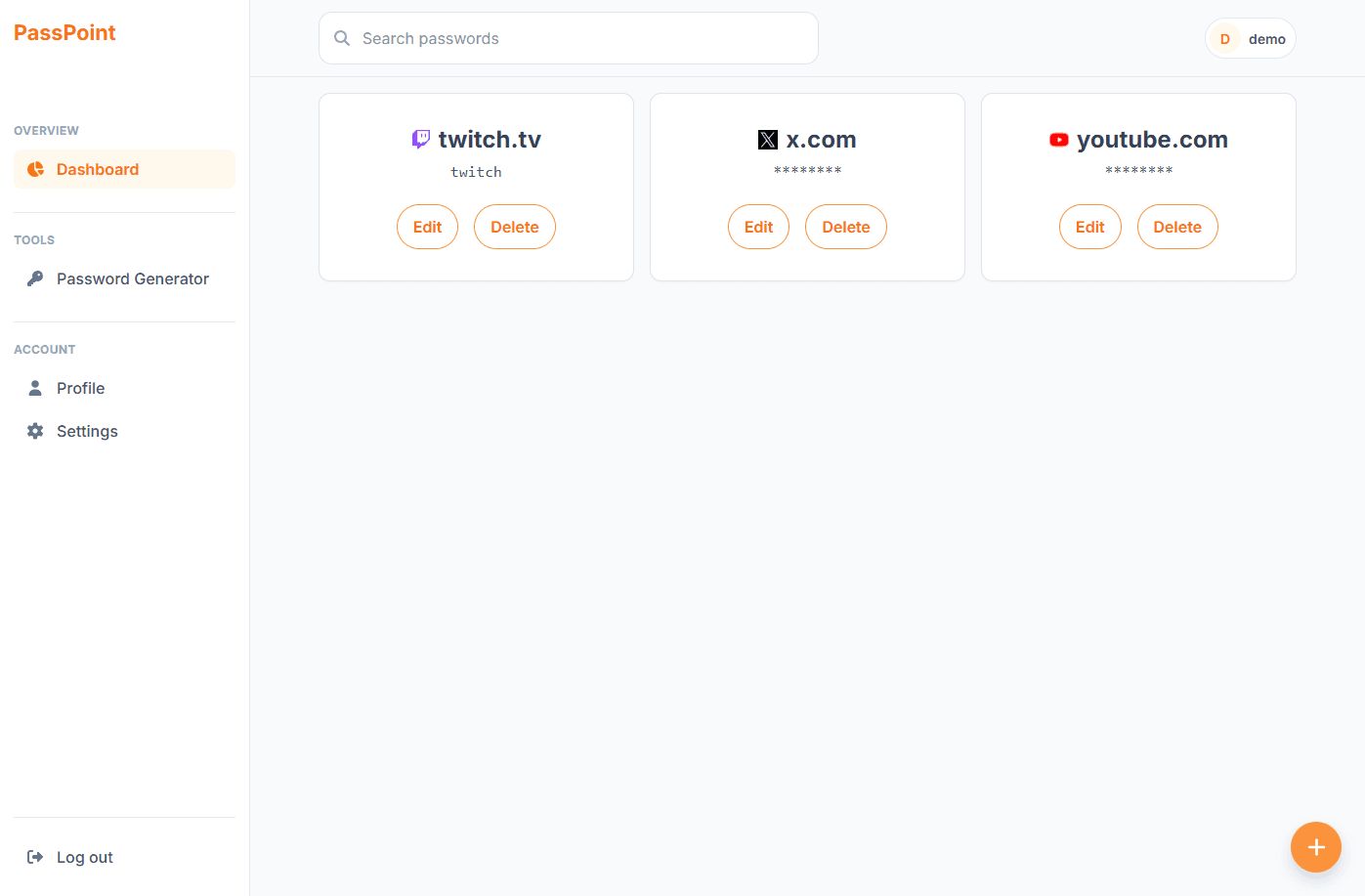Image resolution: width=1365 pixels, height=896 pixels.
Task: Open Dashboard from the sidebar
Action: [124, 169]
